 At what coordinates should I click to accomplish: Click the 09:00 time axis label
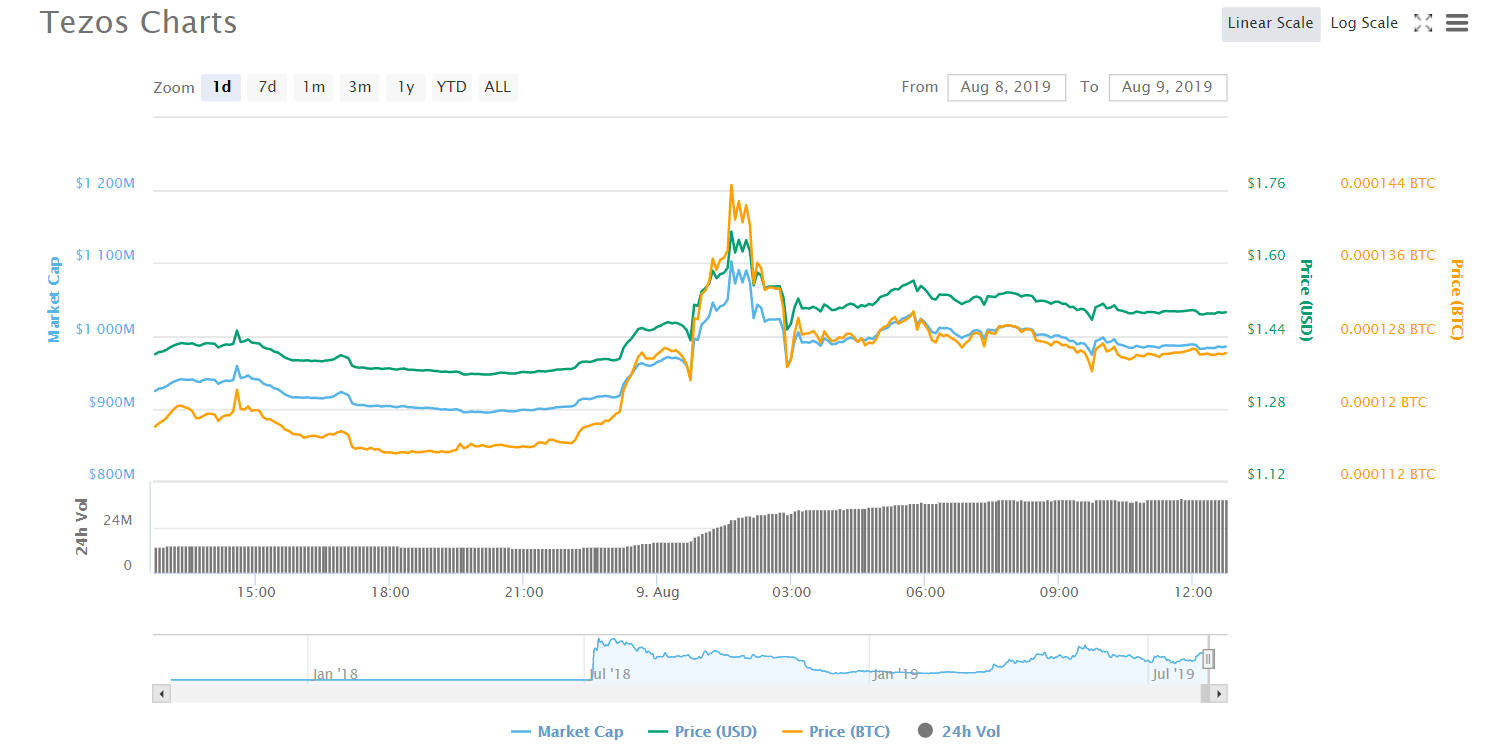pyautogui.click(x=1059, y=592)
